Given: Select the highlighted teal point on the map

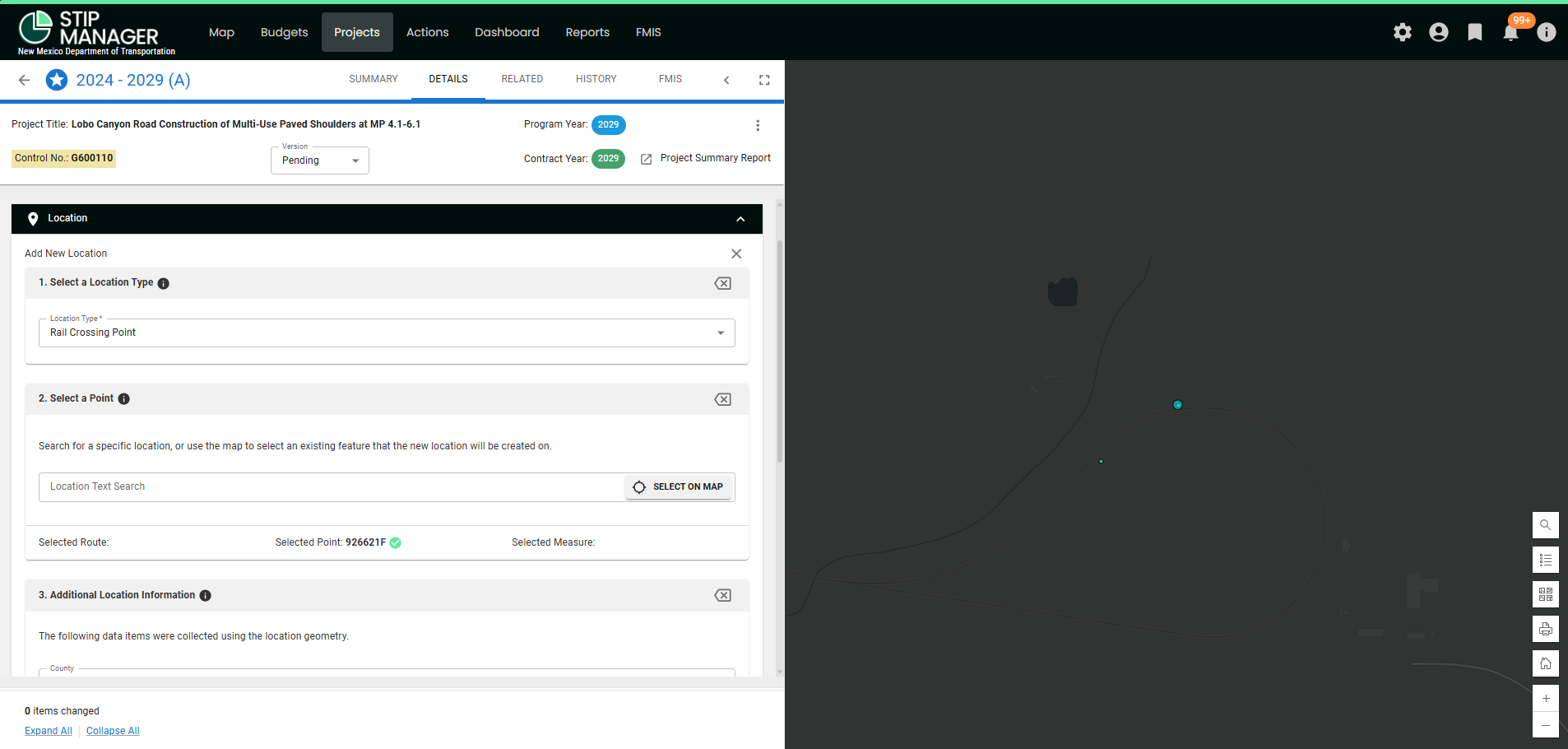Looking at the screenshot, I should point(1178,405).
